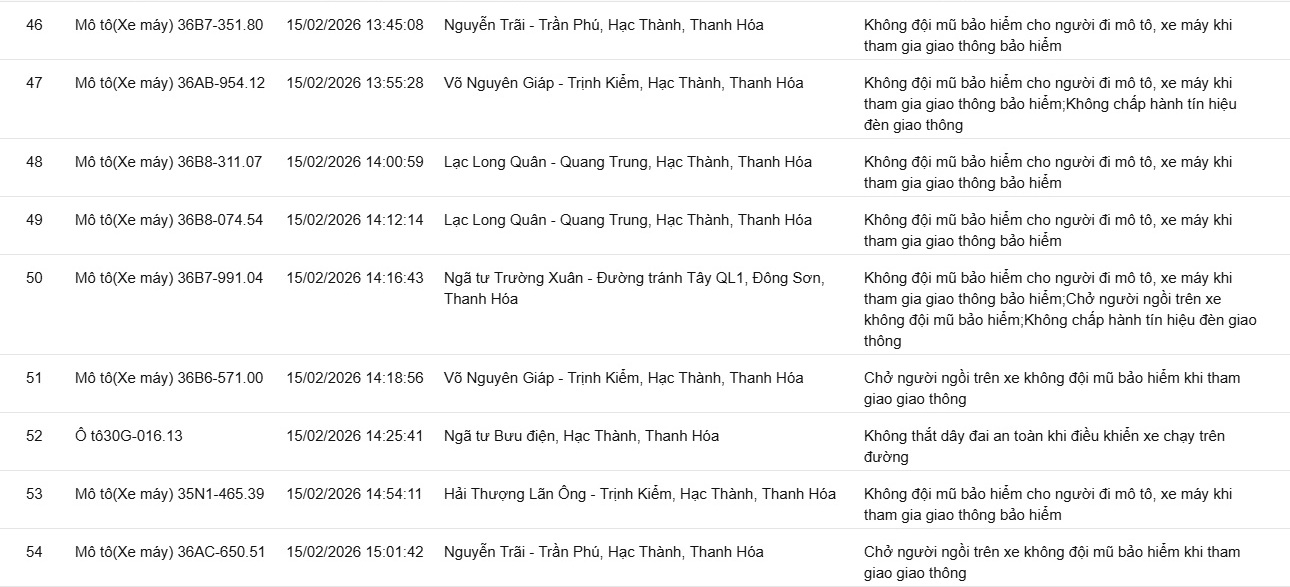Click Hải Thượng Lãn Ông - Trịnh Kiểm location
Viewport: 1290px width, 587px height.
640,494
